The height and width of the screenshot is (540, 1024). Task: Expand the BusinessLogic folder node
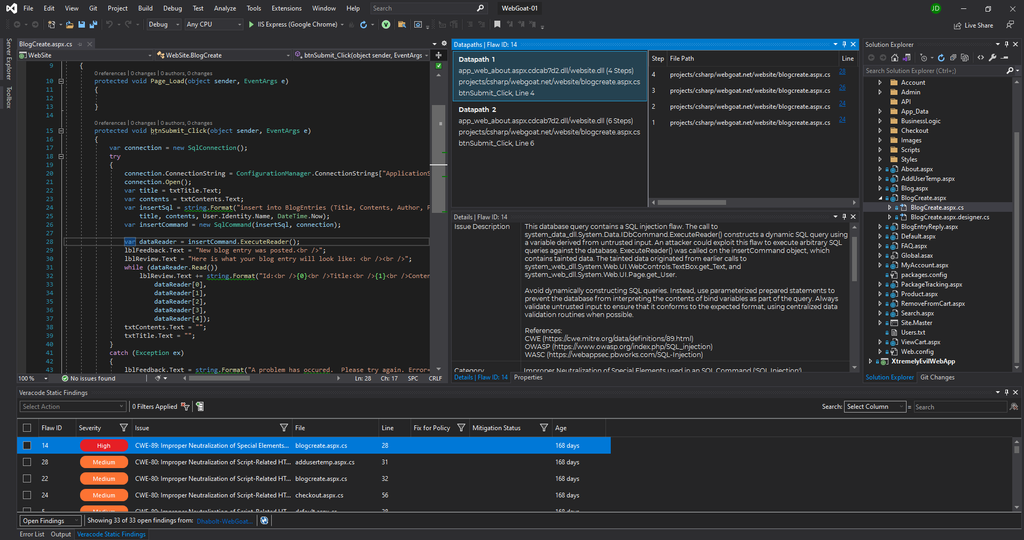tap(880, 121)
